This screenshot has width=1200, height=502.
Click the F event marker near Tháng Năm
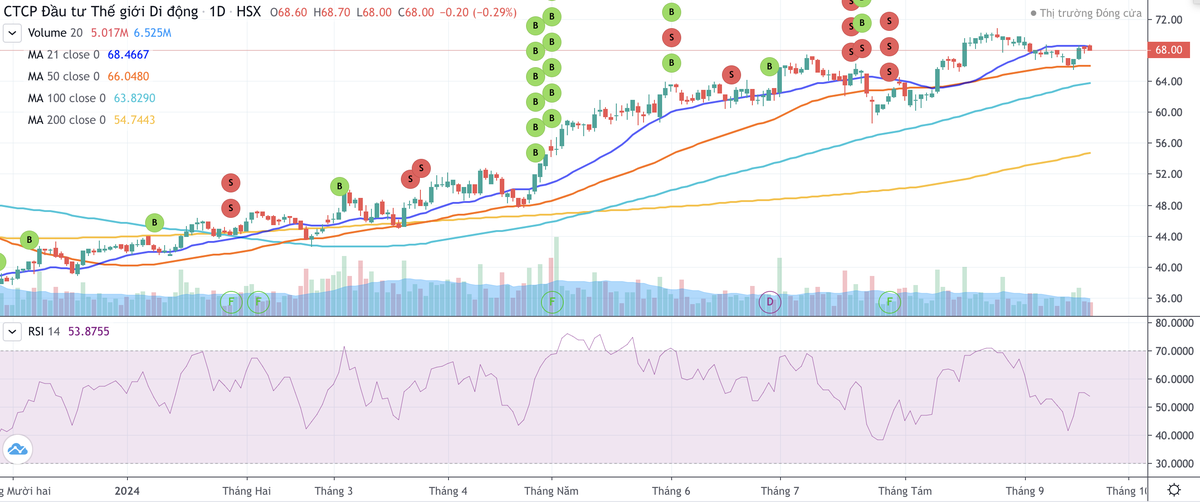coord(551,300)
